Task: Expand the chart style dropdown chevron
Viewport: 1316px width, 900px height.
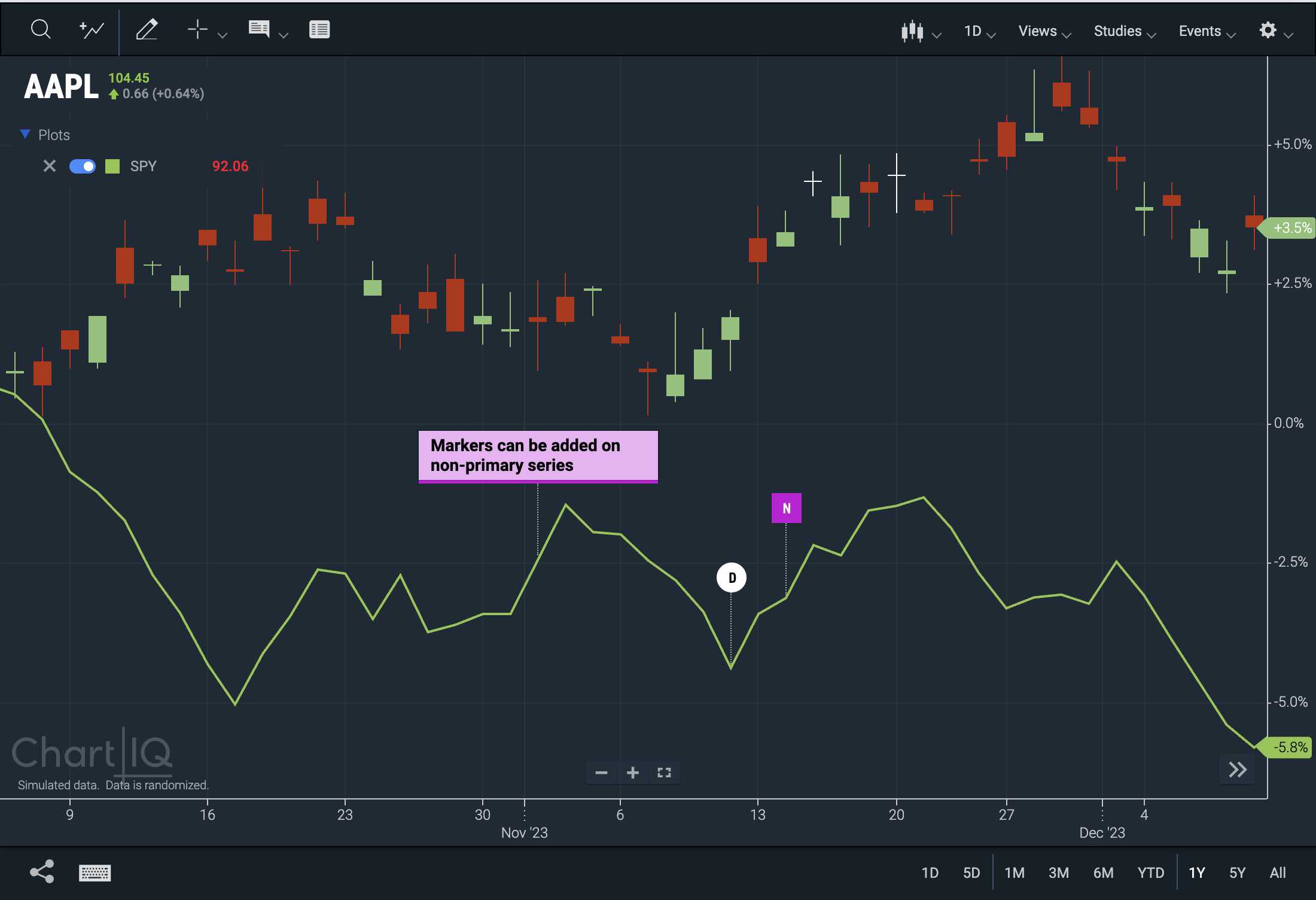Action: tap(937, 35)
